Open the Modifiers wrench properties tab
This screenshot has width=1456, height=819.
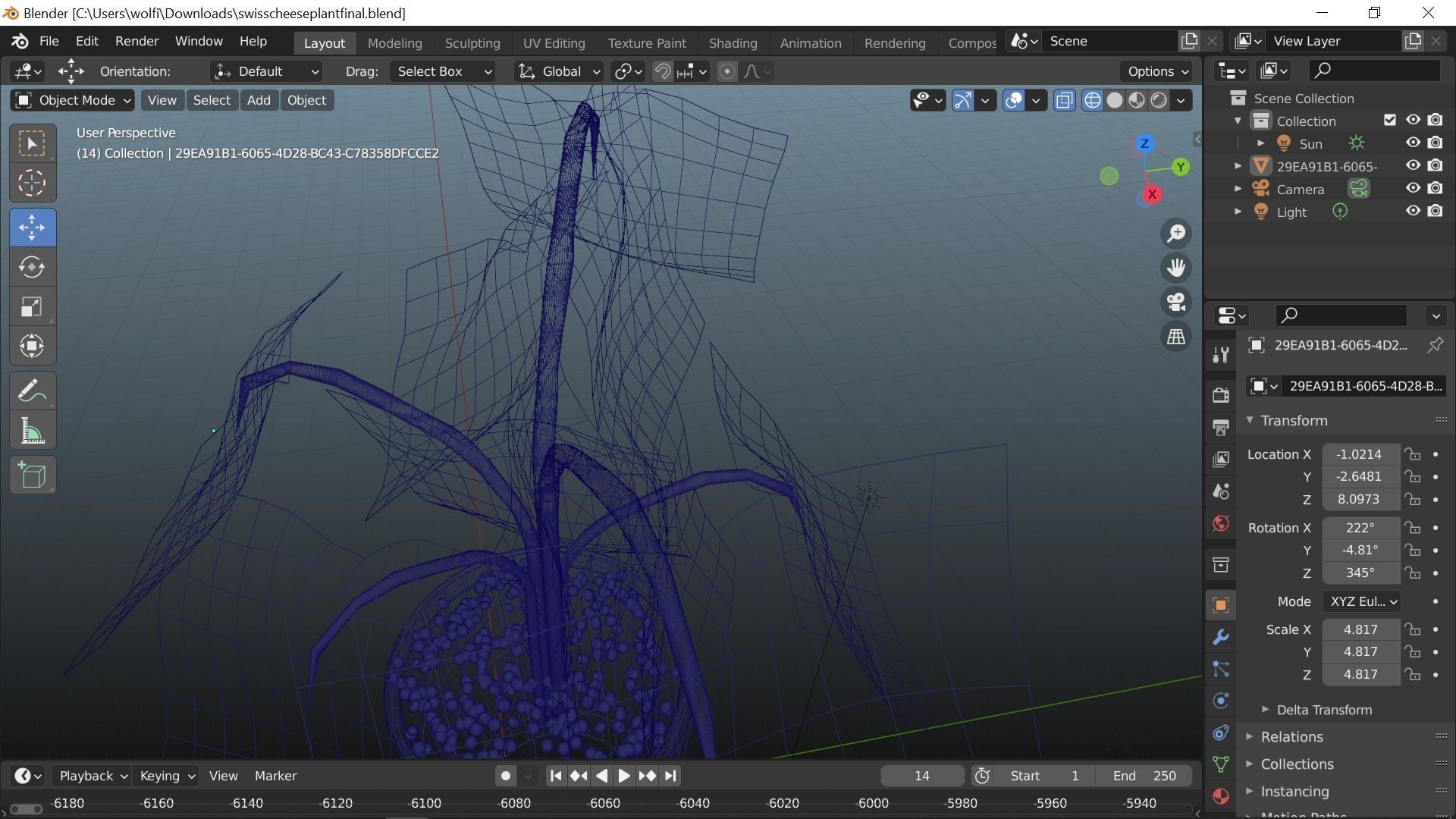(x=1220, y=637)
